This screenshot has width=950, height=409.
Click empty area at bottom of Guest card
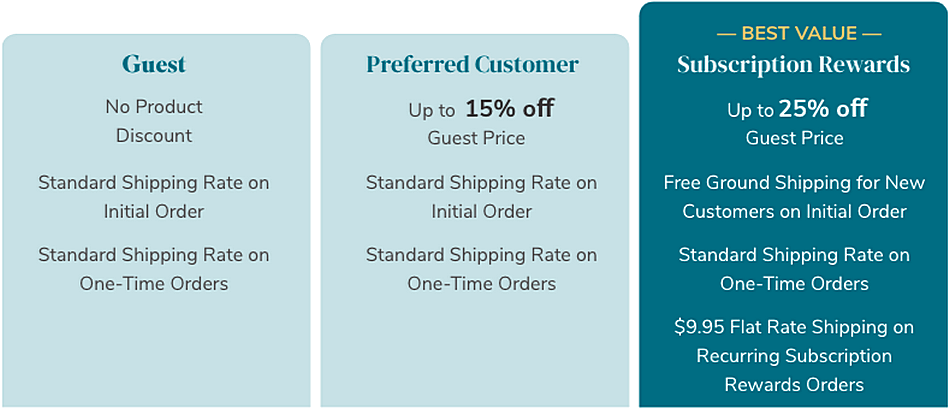tap(154, 350)
